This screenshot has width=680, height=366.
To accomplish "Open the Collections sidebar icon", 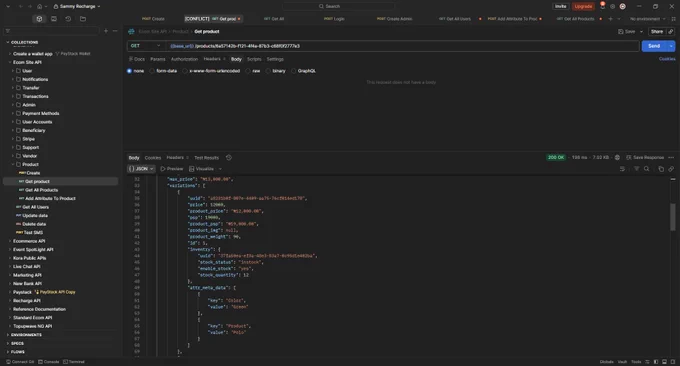I will [x=39, y=19].
